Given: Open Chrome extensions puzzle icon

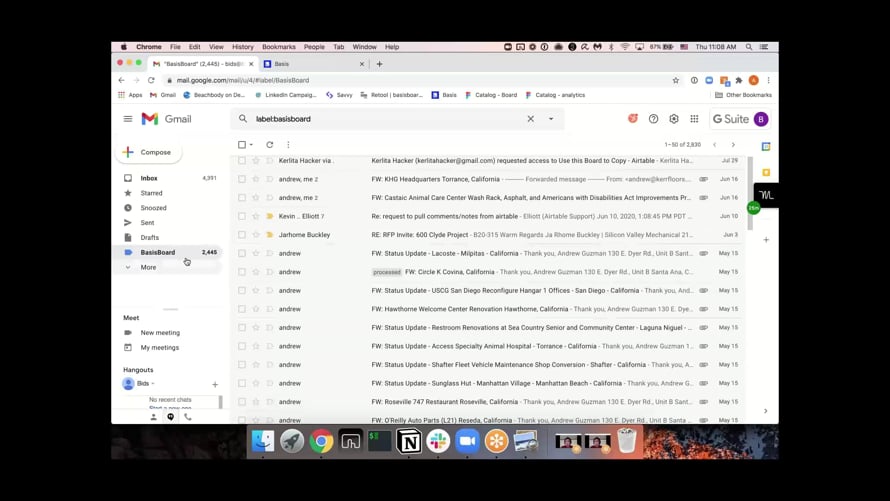Looking at the screenshot, I should (738, 80).
